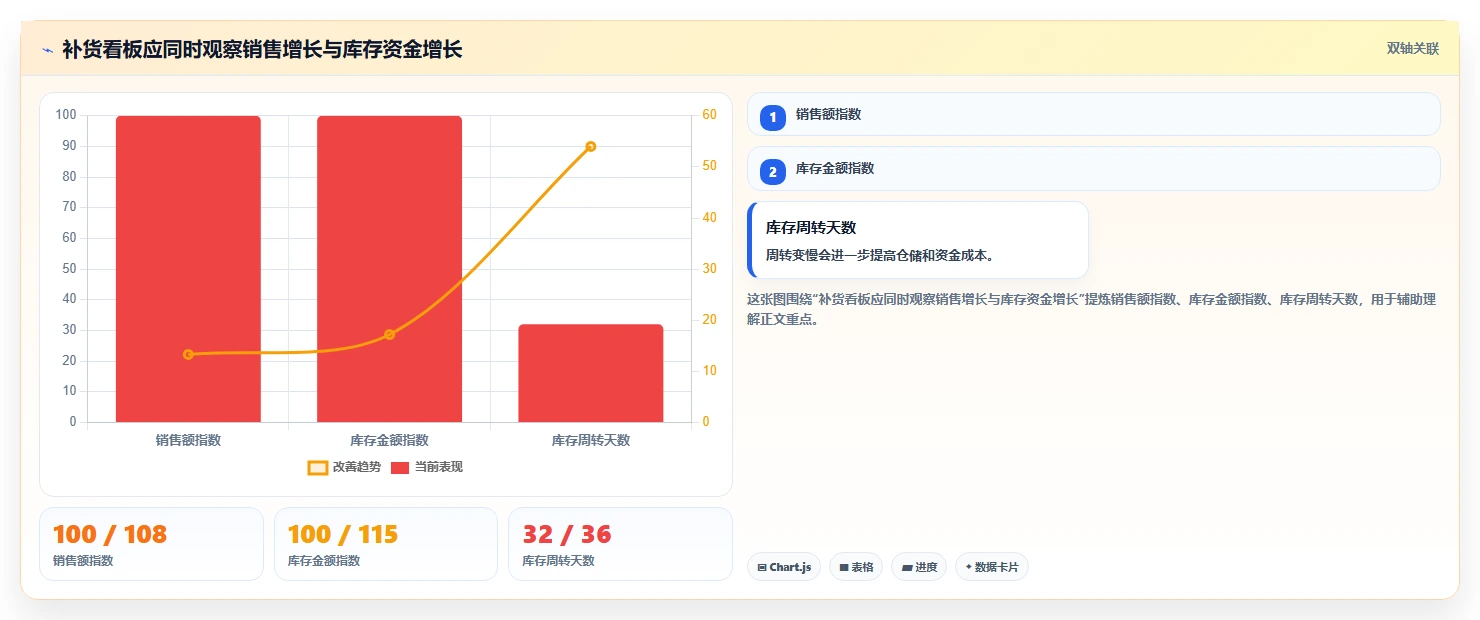Click the blue number 2 badge

pyautogui.click(x=772, y=172)
